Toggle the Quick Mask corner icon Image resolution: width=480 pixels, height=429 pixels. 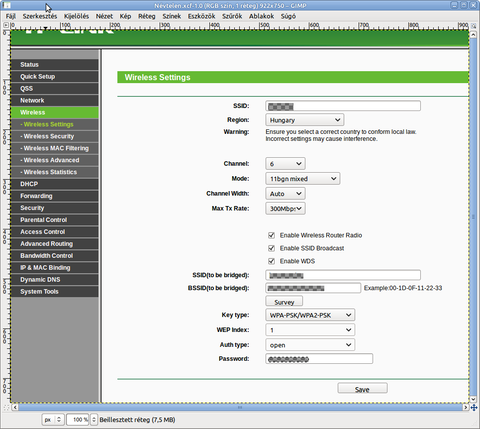click(6, 407)
